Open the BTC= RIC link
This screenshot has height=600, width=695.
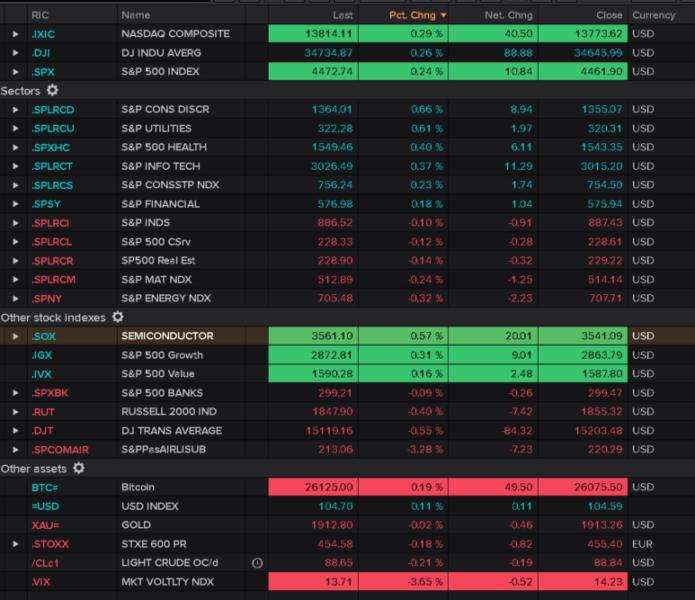45,487
